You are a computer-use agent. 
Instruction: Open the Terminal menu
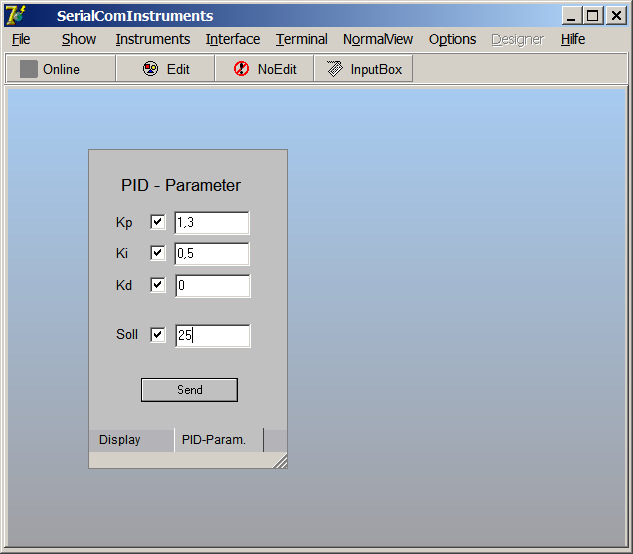tap(302, 39)
